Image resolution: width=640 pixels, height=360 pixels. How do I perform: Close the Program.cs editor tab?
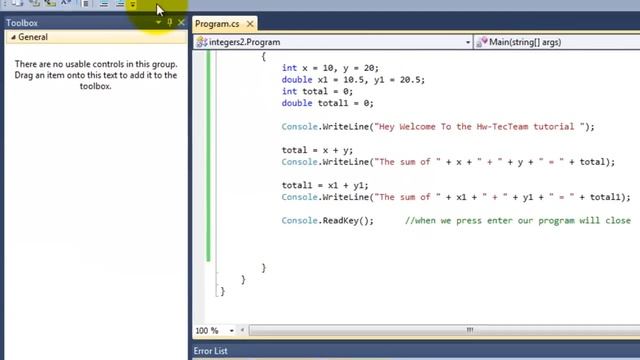pyautogui.click(x=250, y=24)
